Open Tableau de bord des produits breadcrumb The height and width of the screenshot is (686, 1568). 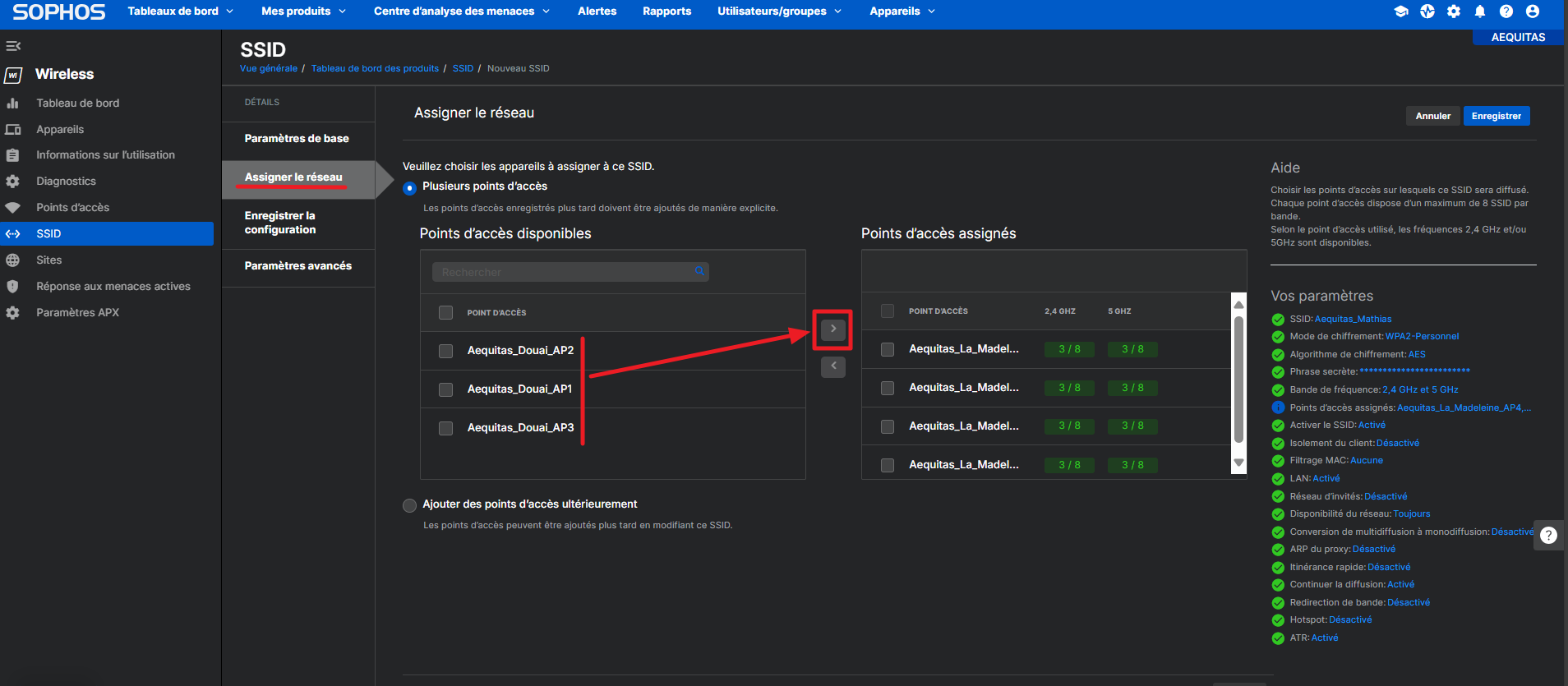[375, 69]
